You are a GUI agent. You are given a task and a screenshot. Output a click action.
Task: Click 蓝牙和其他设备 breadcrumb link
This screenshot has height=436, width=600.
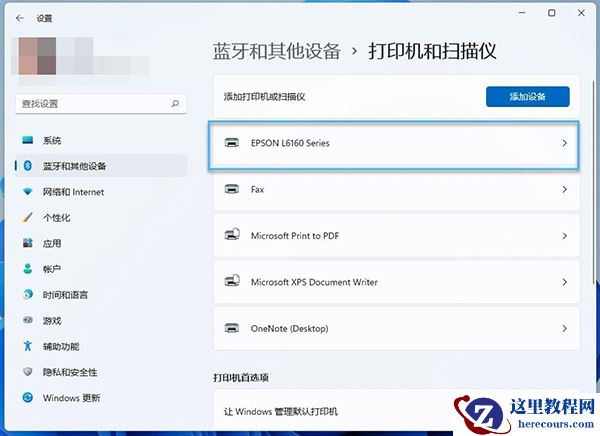277,51
